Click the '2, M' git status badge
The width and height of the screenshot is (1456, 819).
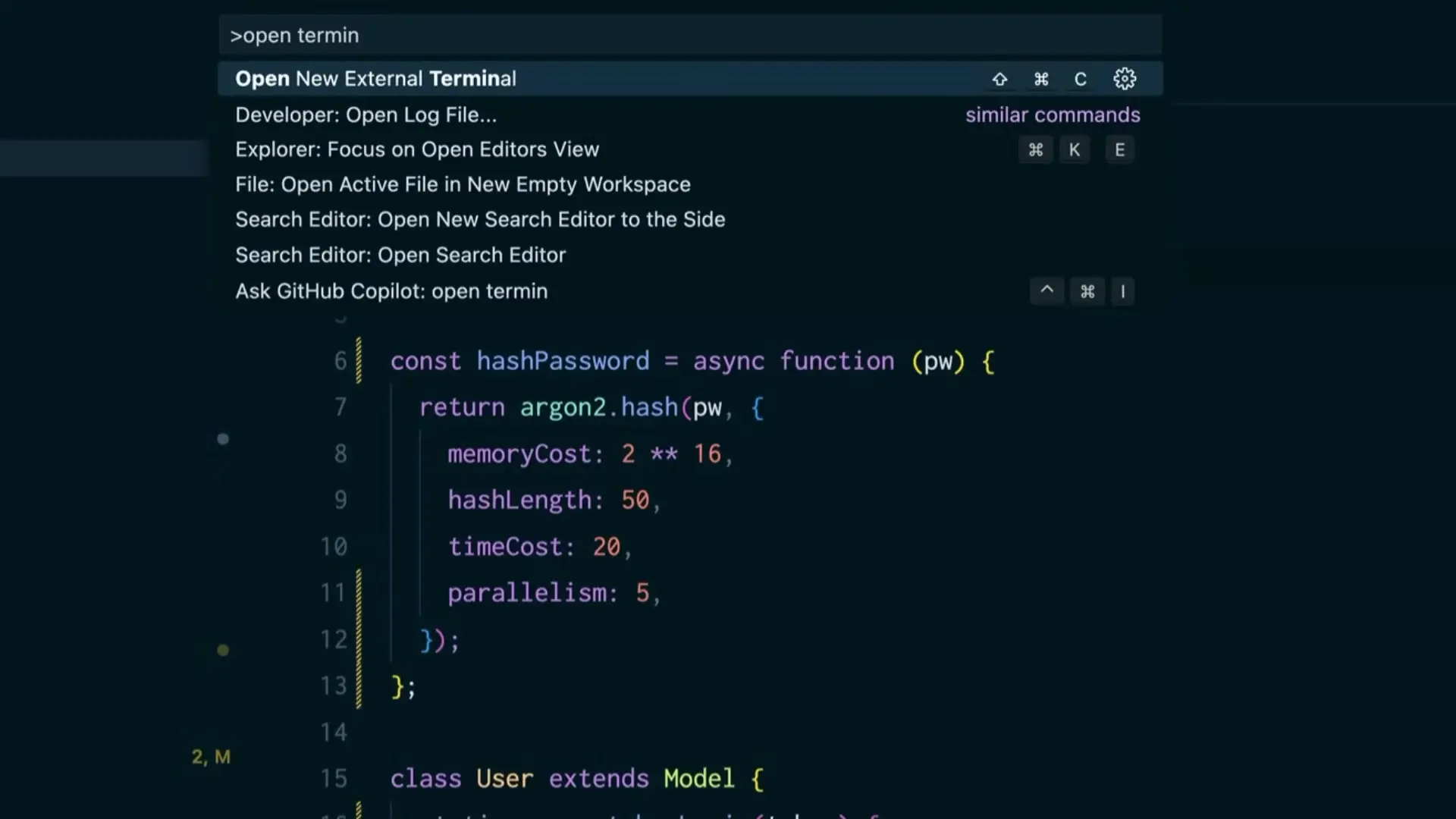(211, 757)
